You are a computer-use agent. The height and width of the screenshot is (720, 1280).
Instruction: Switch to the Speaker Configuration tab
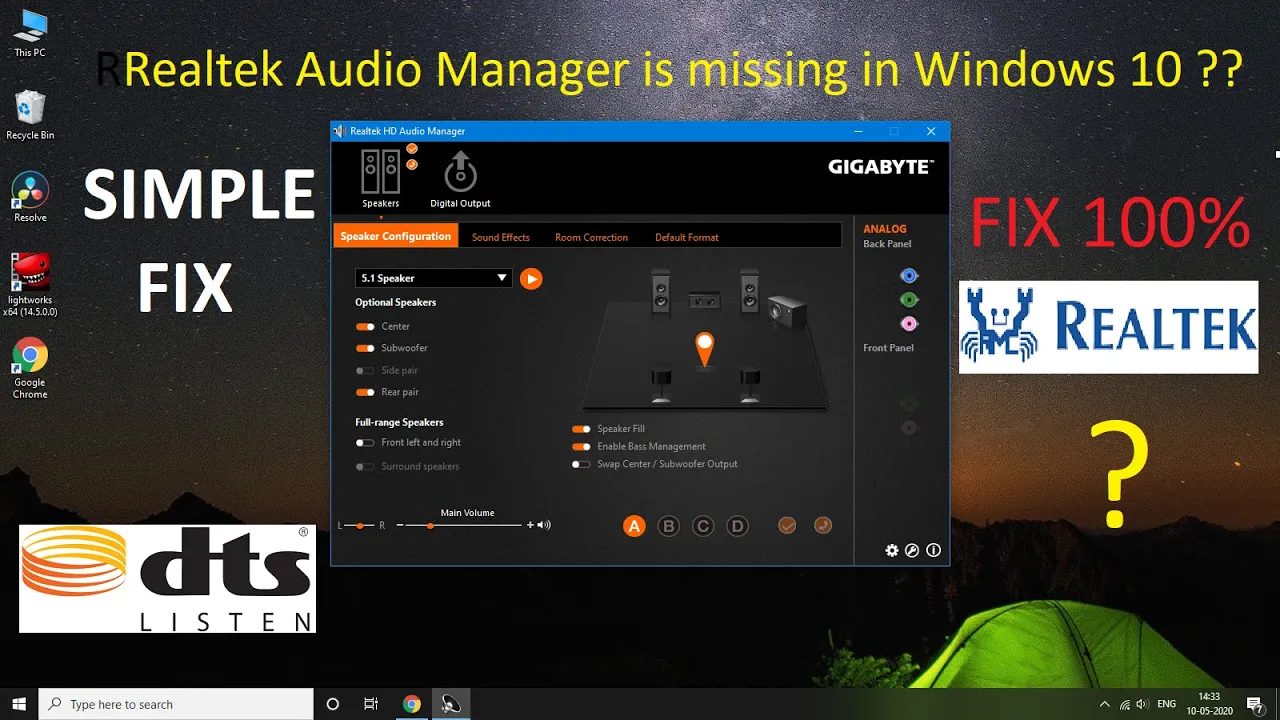(395, 237)
